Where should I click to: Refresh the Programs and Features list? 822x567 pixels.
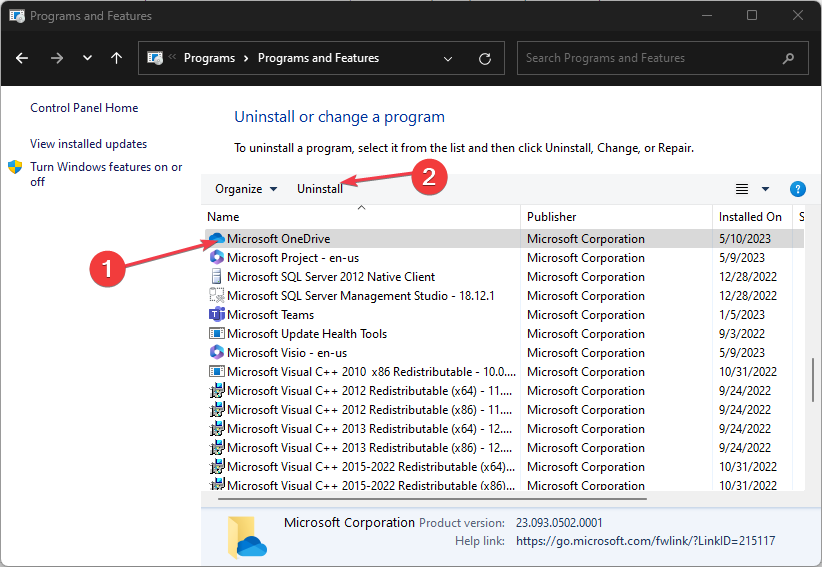[485, 59]
